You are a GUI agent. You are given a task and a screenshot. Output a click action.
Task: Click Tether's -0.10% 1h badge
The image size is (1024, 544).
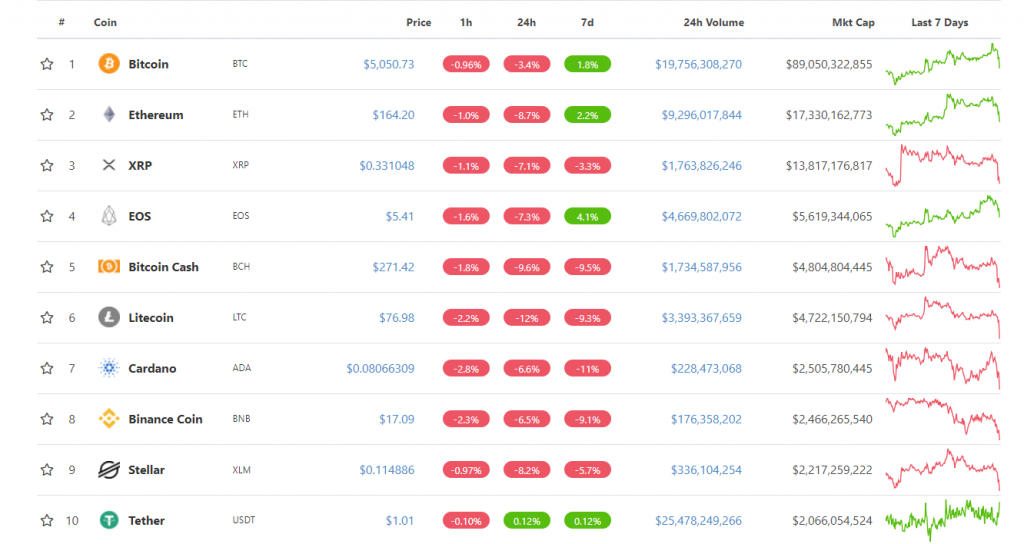pos(466,521)
